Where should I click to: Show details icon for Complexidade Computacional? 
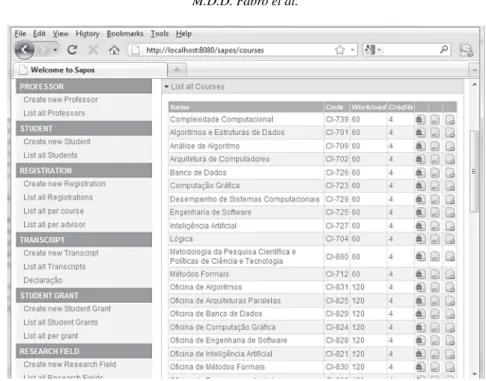(421, 119)
